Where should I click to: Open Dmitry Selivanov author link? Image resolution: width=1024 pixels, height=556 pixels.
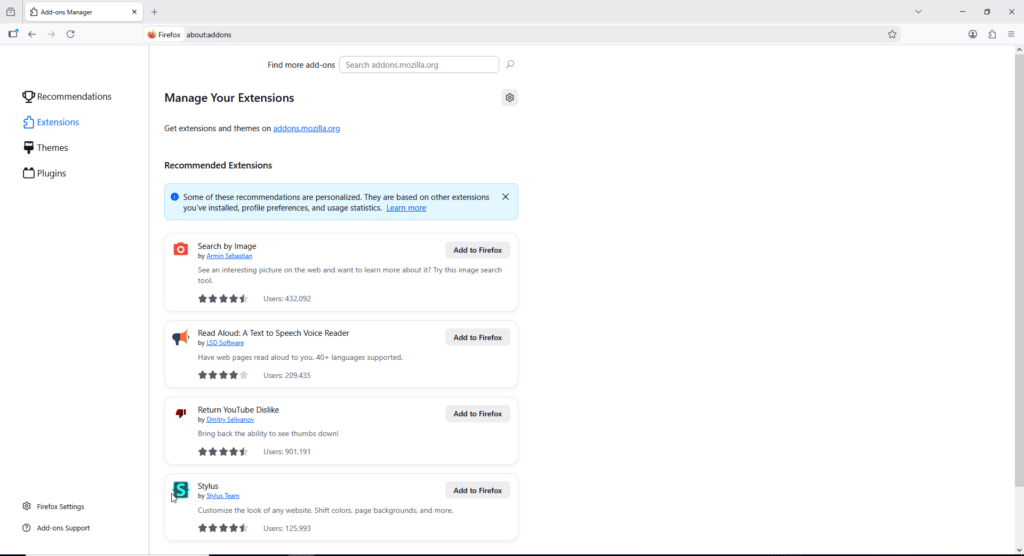tap(230, 419)
